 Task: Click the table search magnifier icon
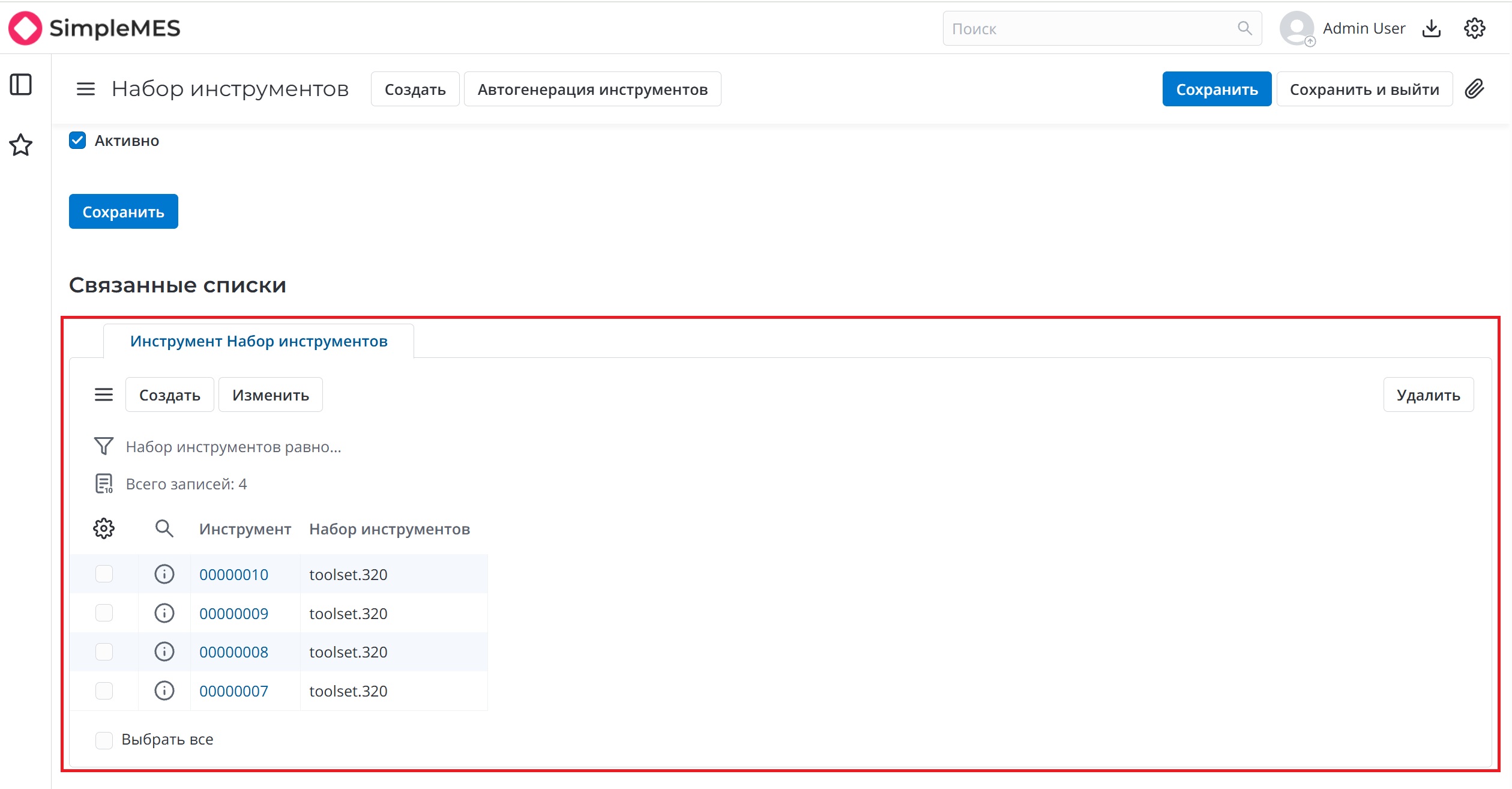click(x=164, y=528)
